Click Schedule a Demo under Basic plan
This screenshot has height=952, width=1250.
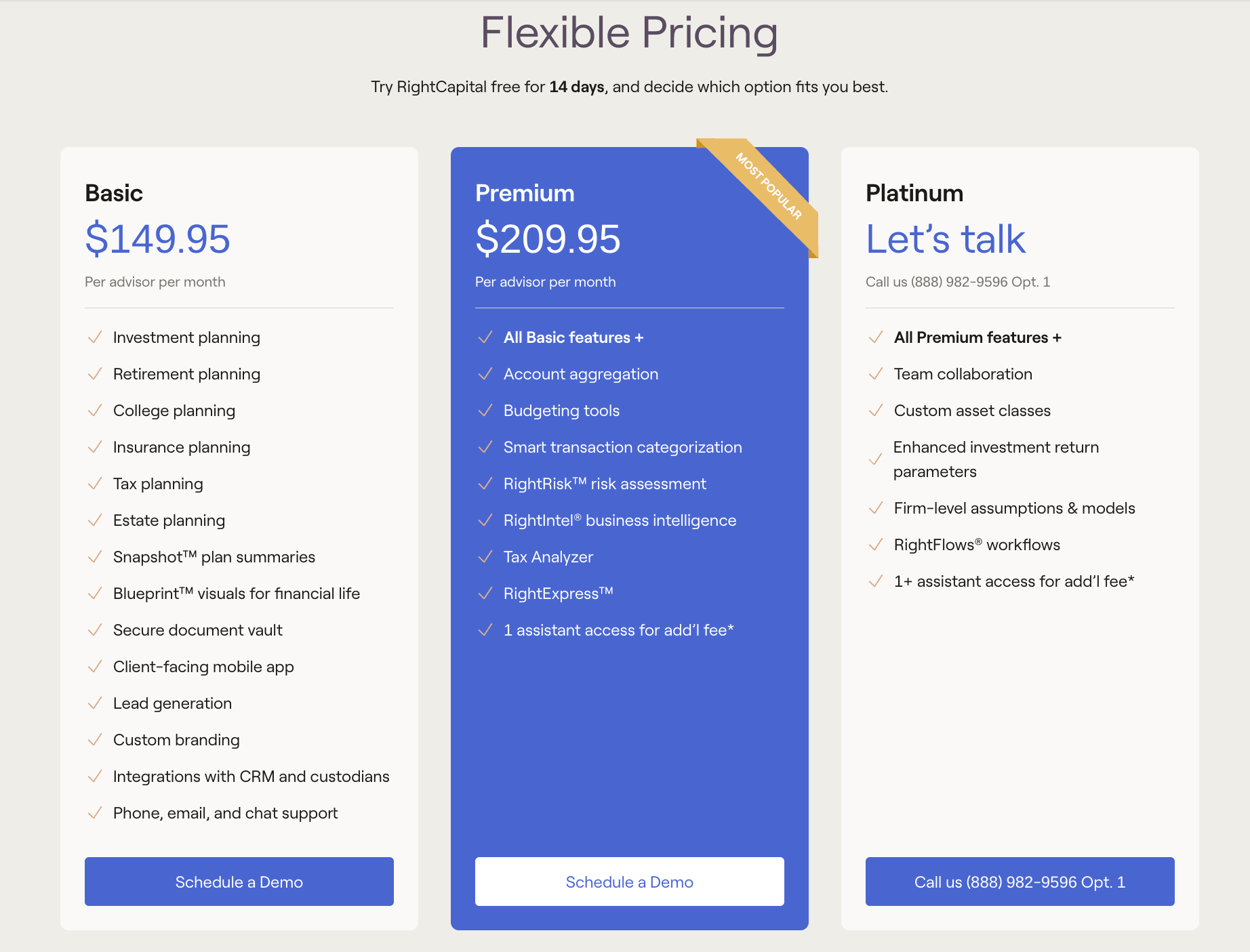[239, 882]
